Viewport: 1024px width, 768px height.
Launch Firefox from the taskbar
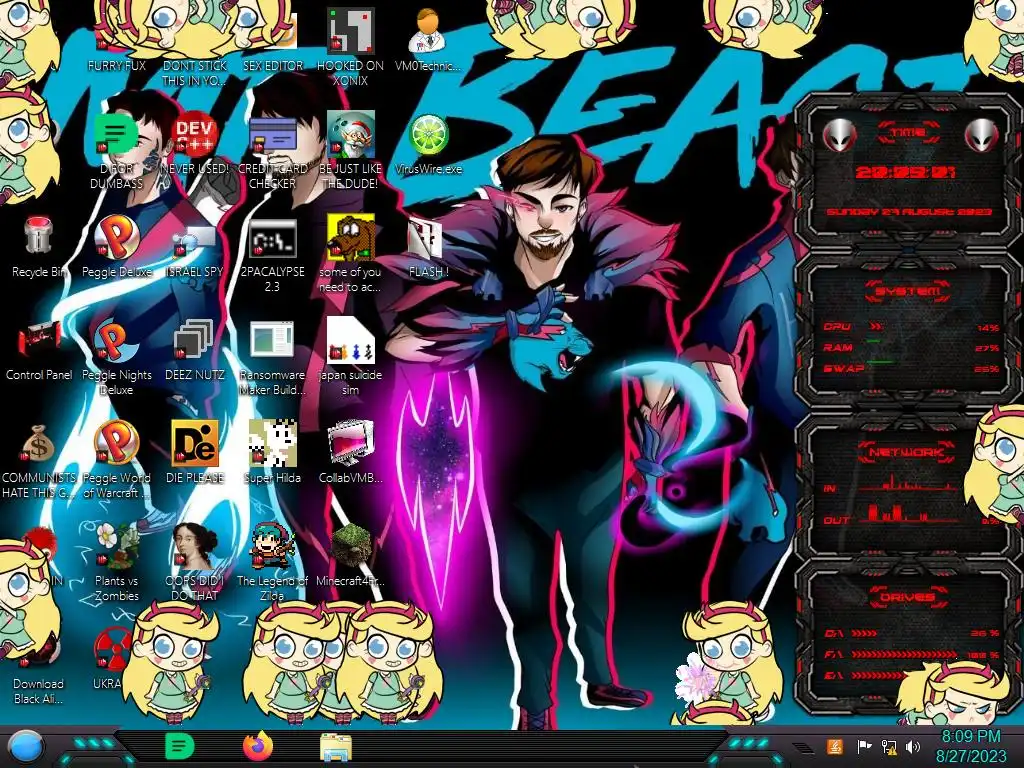(x=259, y=746)
